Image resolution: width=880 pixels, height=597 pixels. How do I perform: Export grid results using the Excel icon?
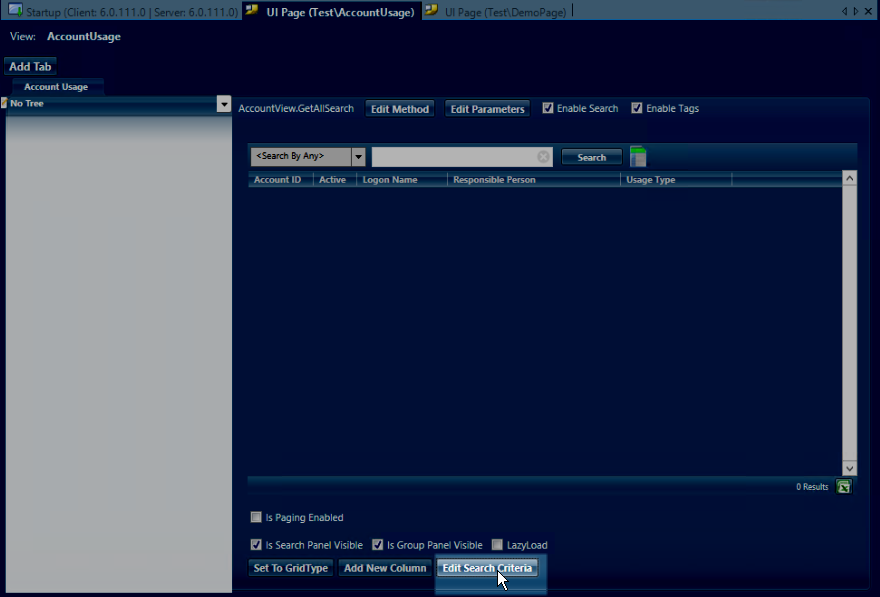843,486
